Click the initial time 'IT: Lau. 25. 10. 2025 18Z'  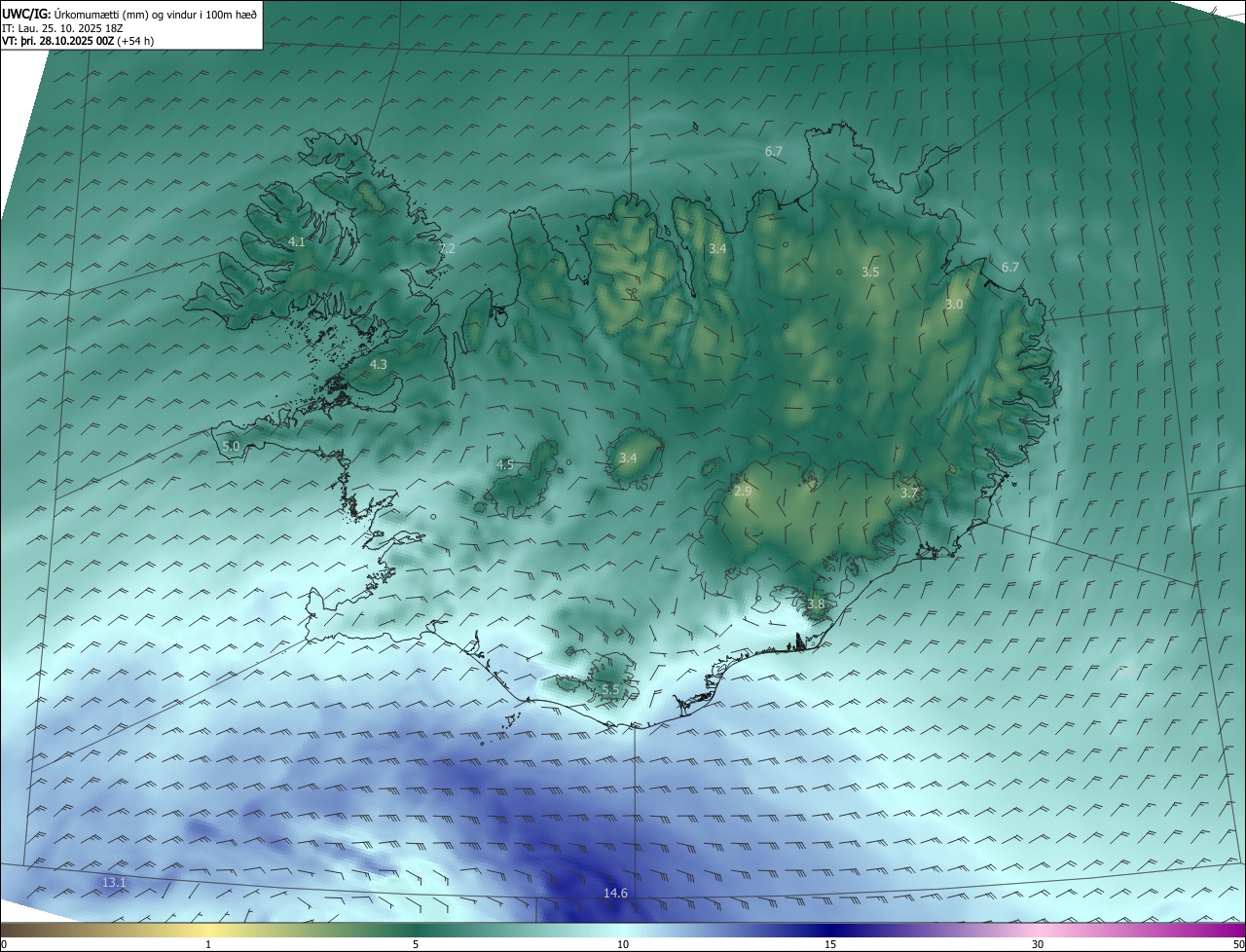(x=62, y=27)
